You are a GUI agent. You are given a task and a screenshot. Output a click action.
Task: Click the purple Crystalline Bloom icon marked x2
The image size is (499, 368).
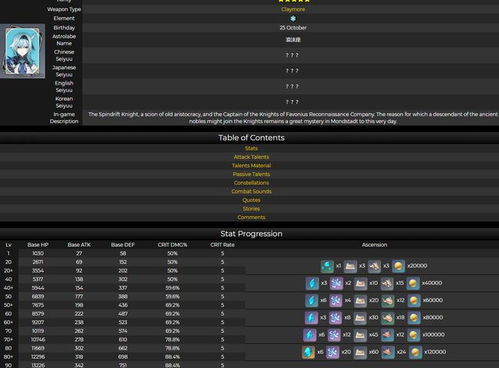336,283
